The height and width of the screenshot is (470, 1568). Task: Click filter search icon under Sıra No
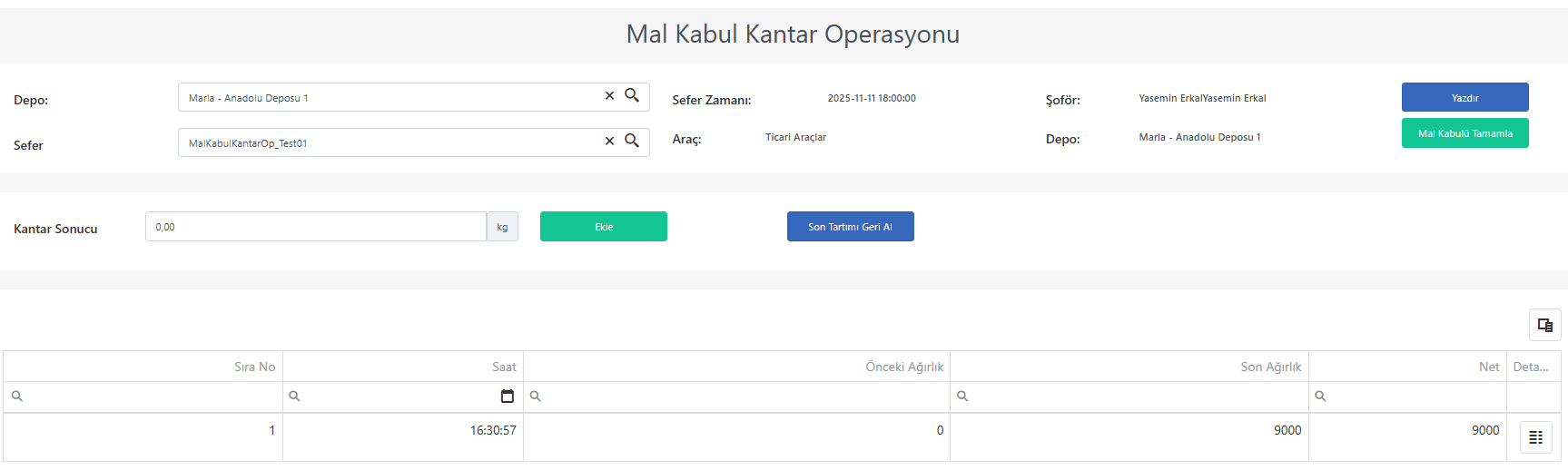click(17, 397)
